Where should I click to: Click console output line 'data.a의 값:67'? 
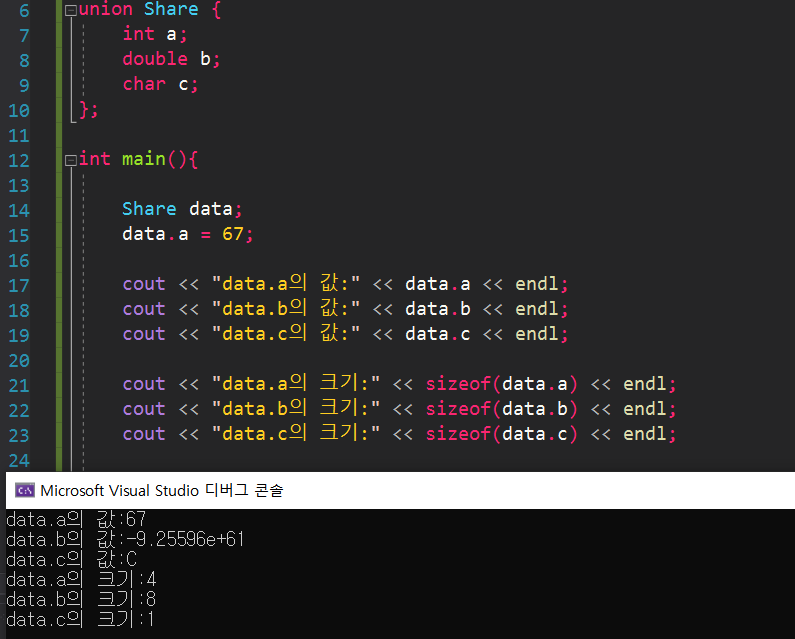[x=76, y=519]
